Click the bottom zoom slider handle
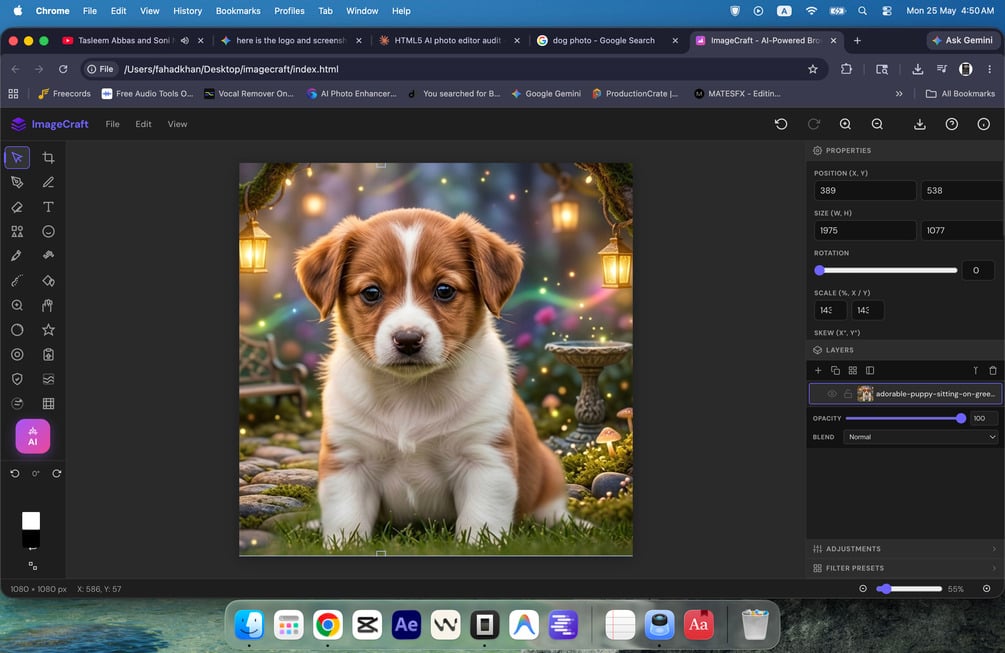 point(885,589)
